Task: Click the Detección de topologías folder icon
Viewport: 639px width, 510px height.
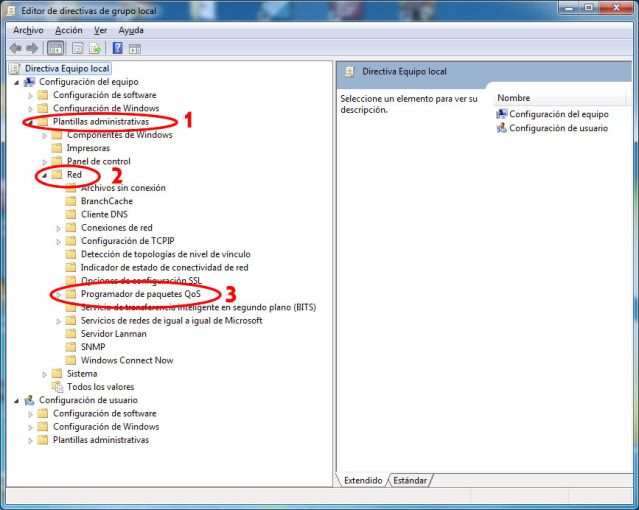Action: point(71,254)
